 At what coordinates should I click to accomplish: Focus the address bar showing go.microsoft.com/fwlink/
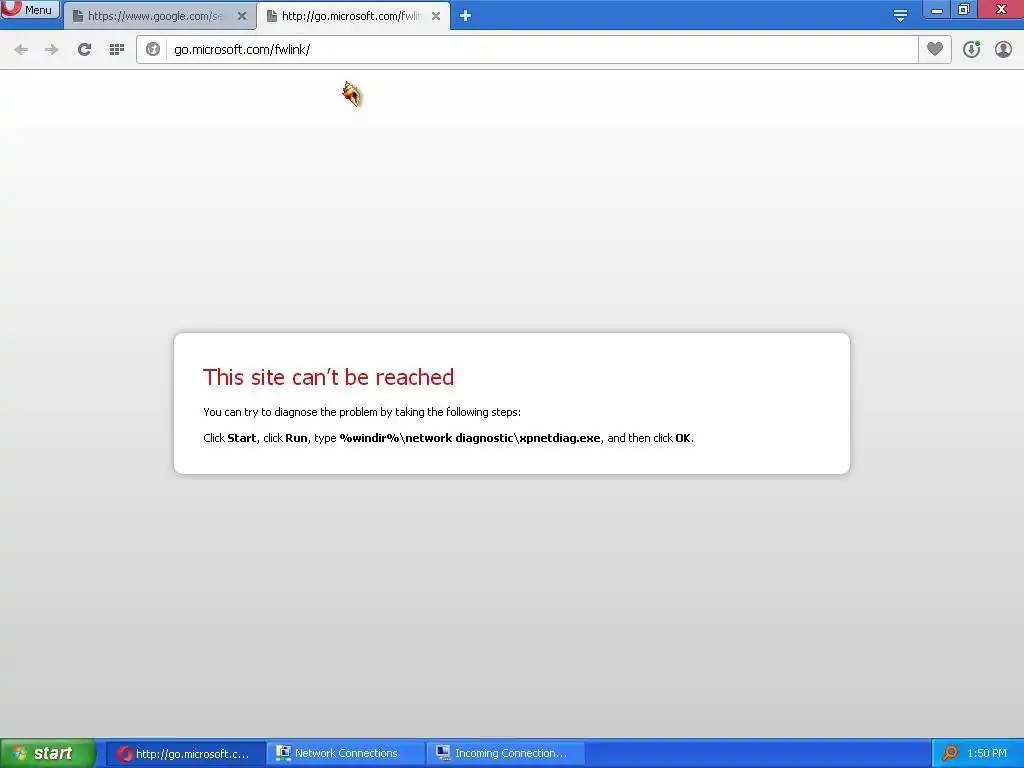[542, 50]
